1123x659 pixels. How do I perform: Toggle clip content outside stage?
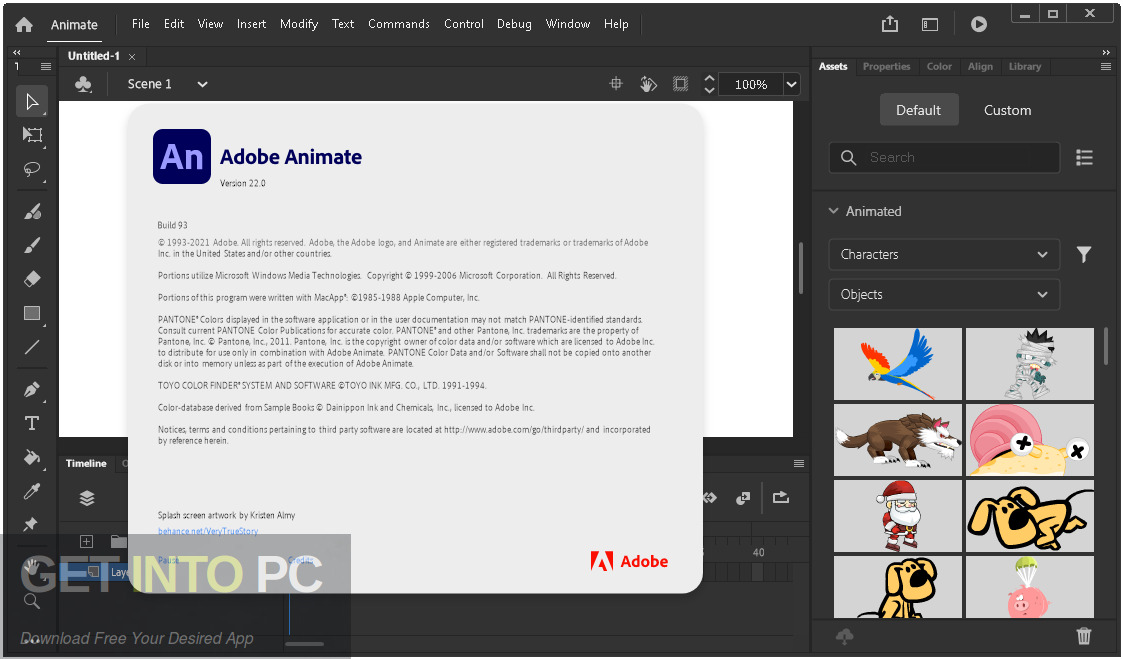(x=680, y=84)
